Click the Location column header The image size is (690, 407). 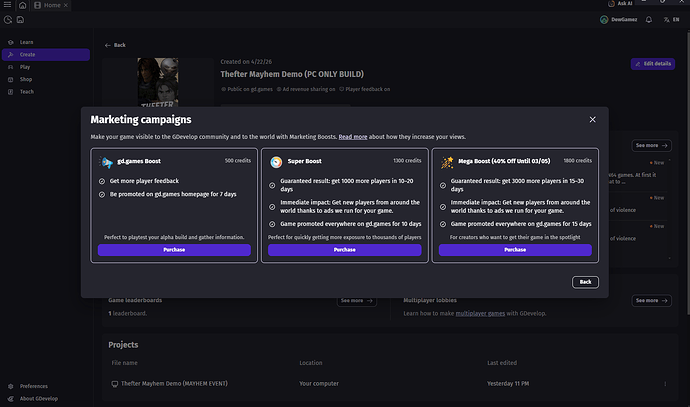pyautogui.click(x=311, y=363)
